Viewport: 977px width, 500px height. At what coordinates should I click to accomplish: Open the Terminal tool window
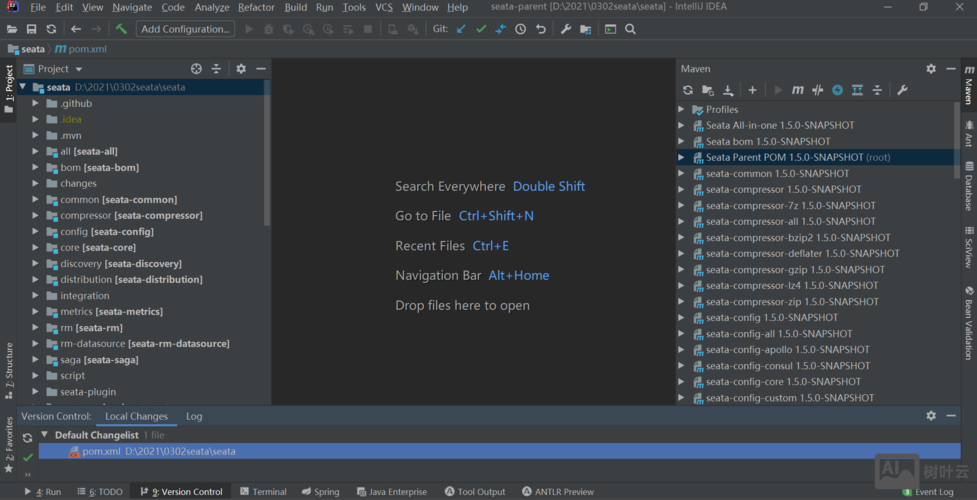(x=263, y=492)
